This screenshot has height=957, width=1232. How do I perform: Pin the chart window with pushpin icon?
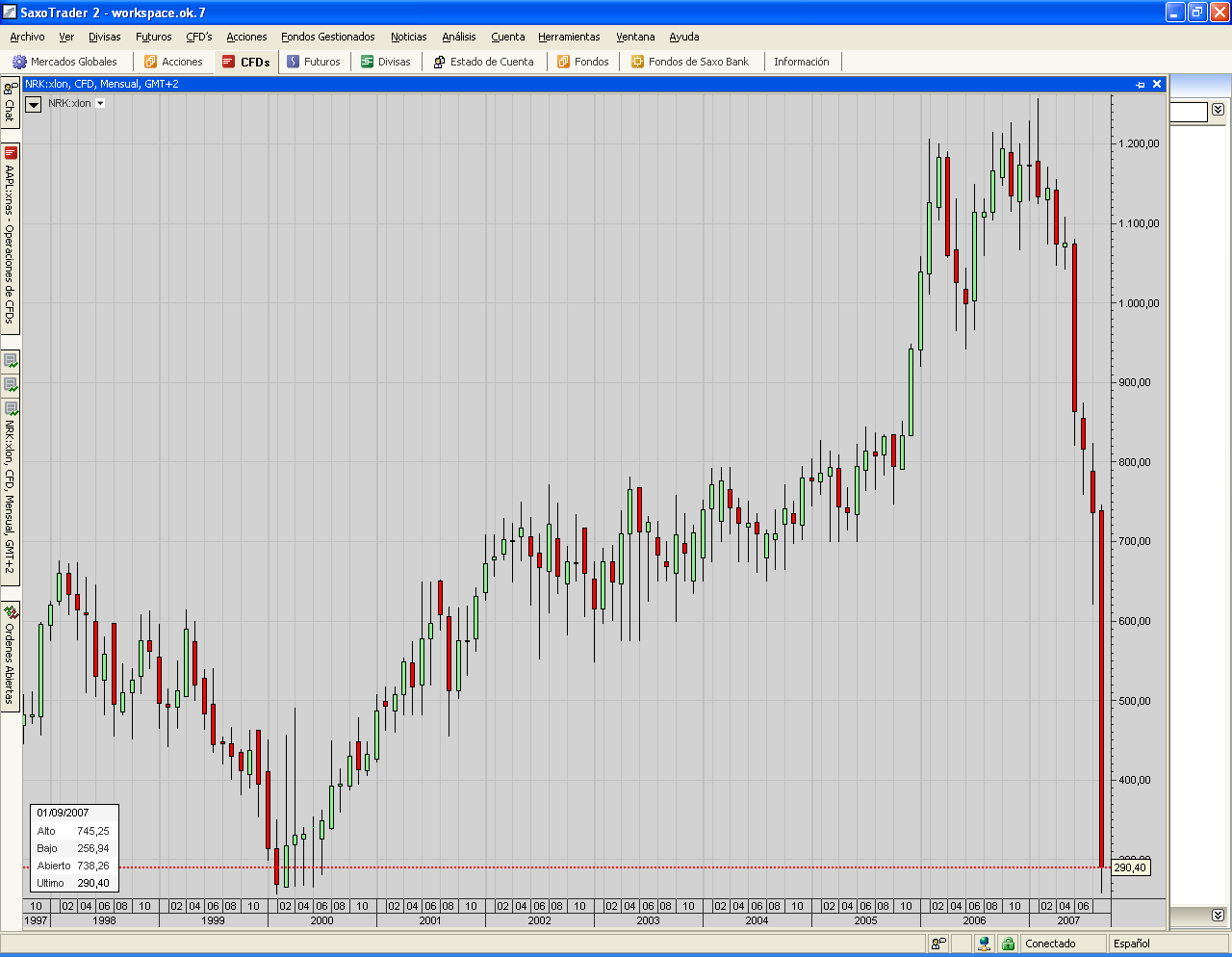(x=1141, y=85)
